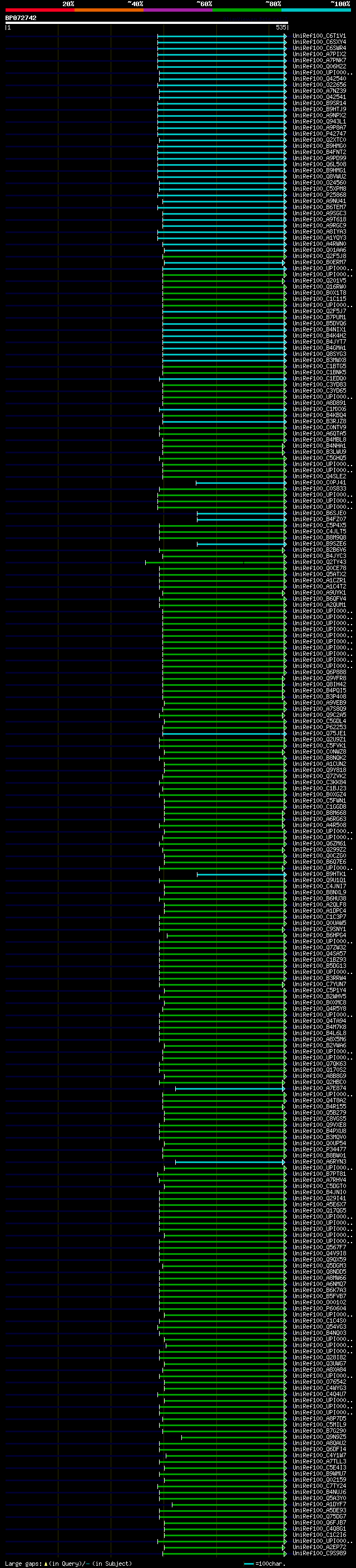Select the white query sequence bar
Image resolution: width=356 pixels, height=1568 pixels.
[146, 22]
